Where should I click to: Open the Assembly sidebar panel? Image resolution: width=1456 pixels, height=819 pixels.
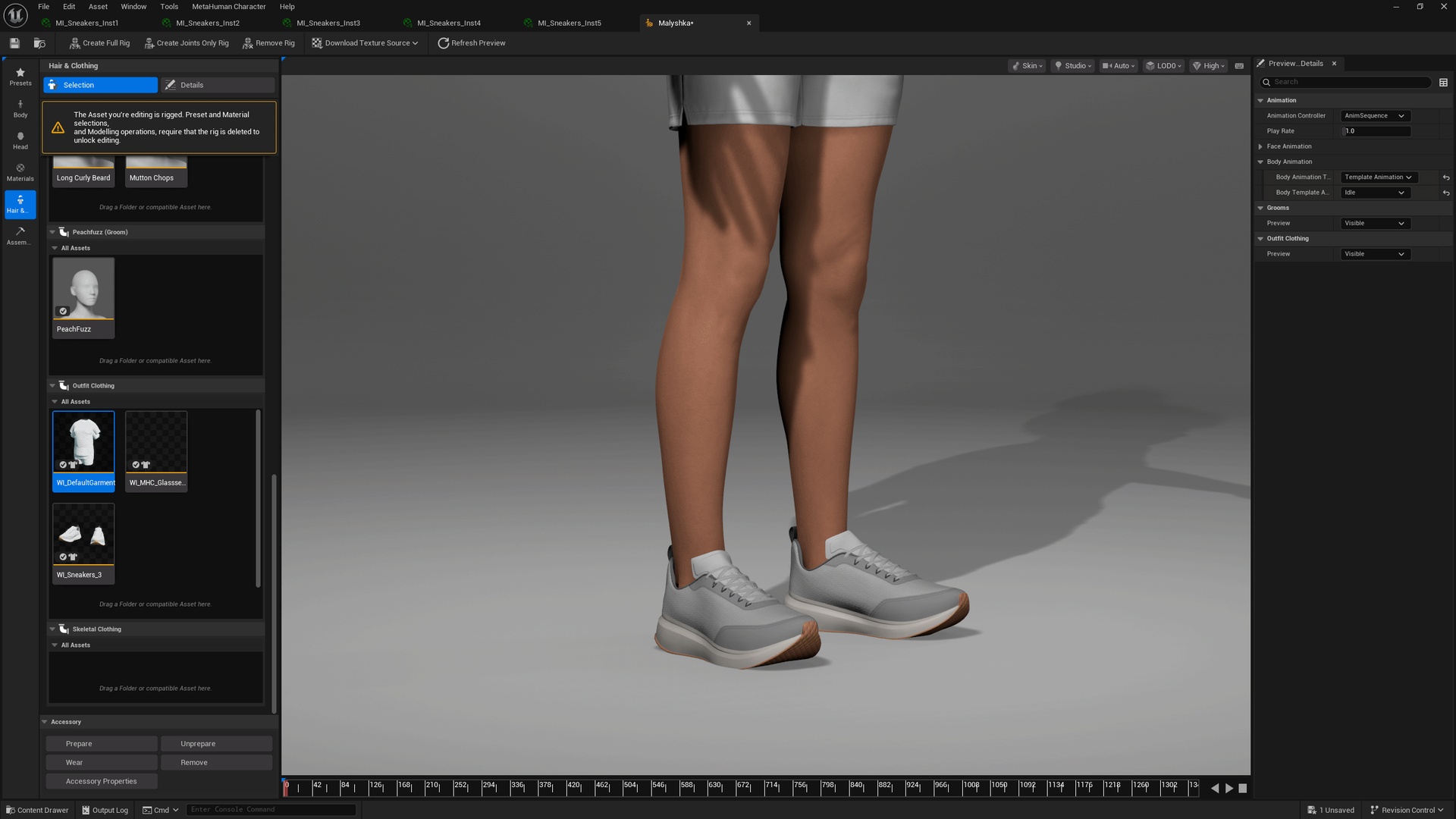tap(20, 236)
